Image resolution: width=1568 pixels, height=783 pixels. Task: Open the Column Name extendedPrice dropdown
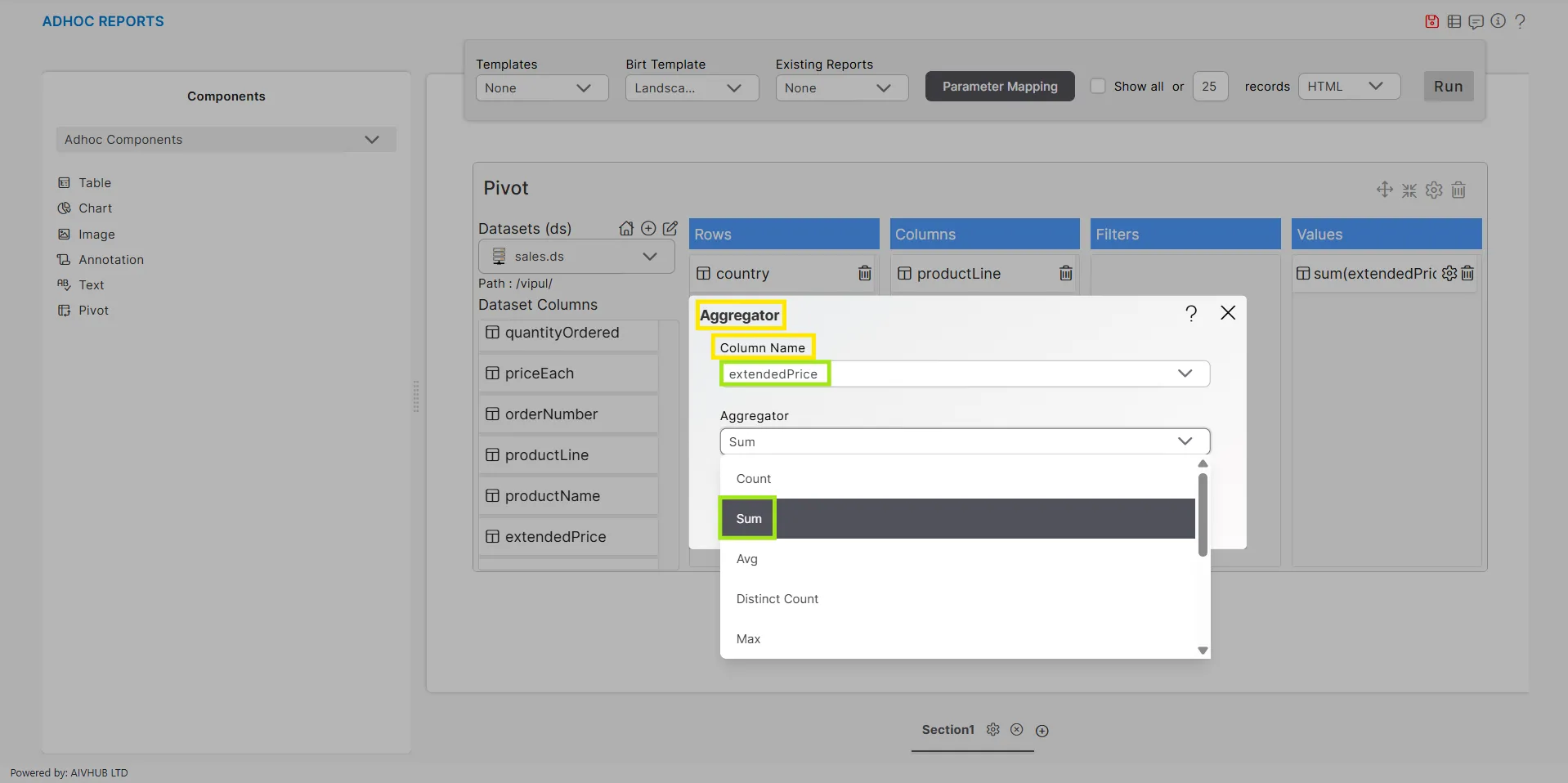tap(964, 374)
